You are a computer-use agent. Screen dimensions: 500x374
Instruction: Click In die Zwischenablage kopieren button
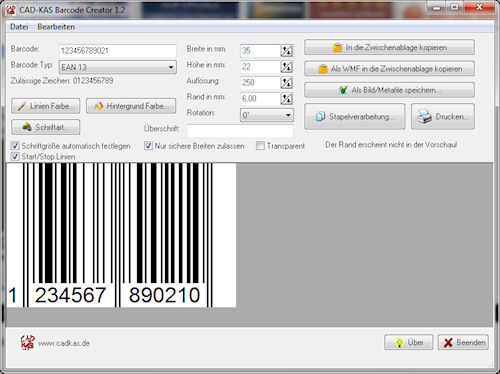click(x=389, y=47)
